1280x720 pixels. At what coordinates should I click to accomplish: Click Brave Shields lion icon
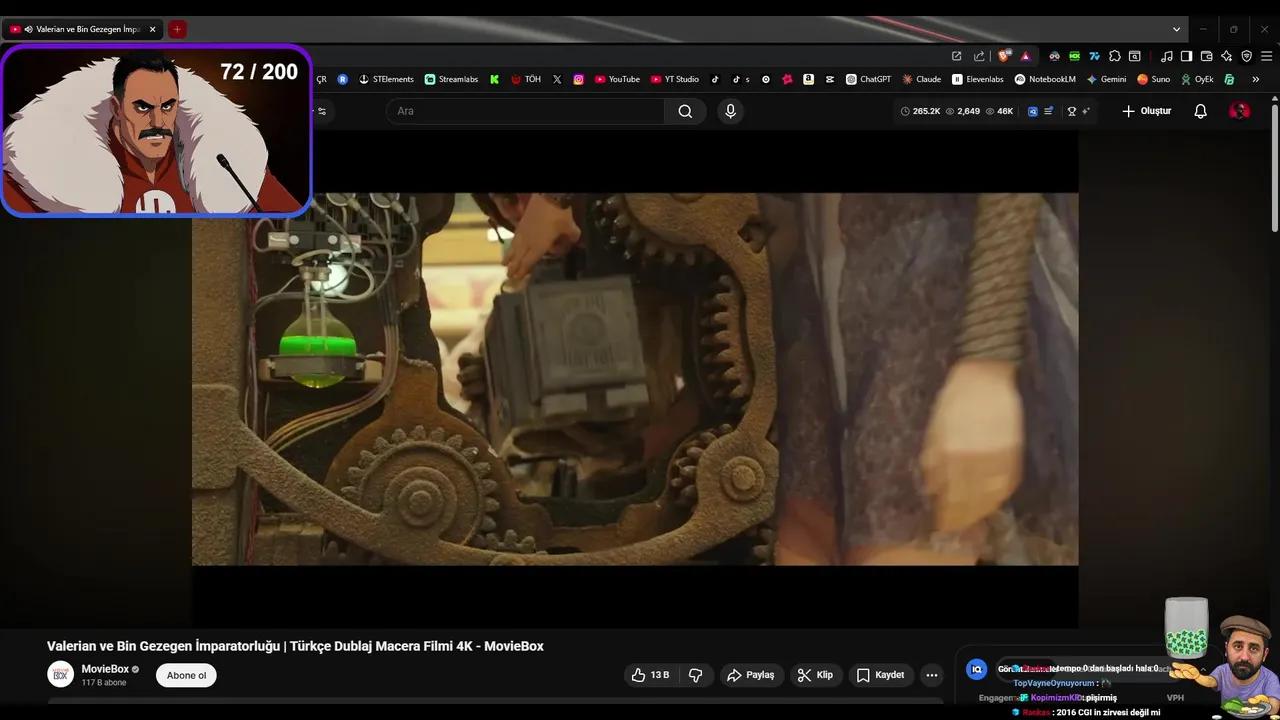(x=1004, y=56)
